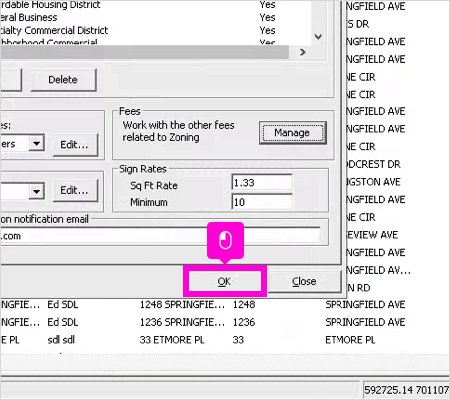Viewport: 450px width, 400px height.
Task: Click the Minimum sign rate field
Action: [x=262, y=202]
